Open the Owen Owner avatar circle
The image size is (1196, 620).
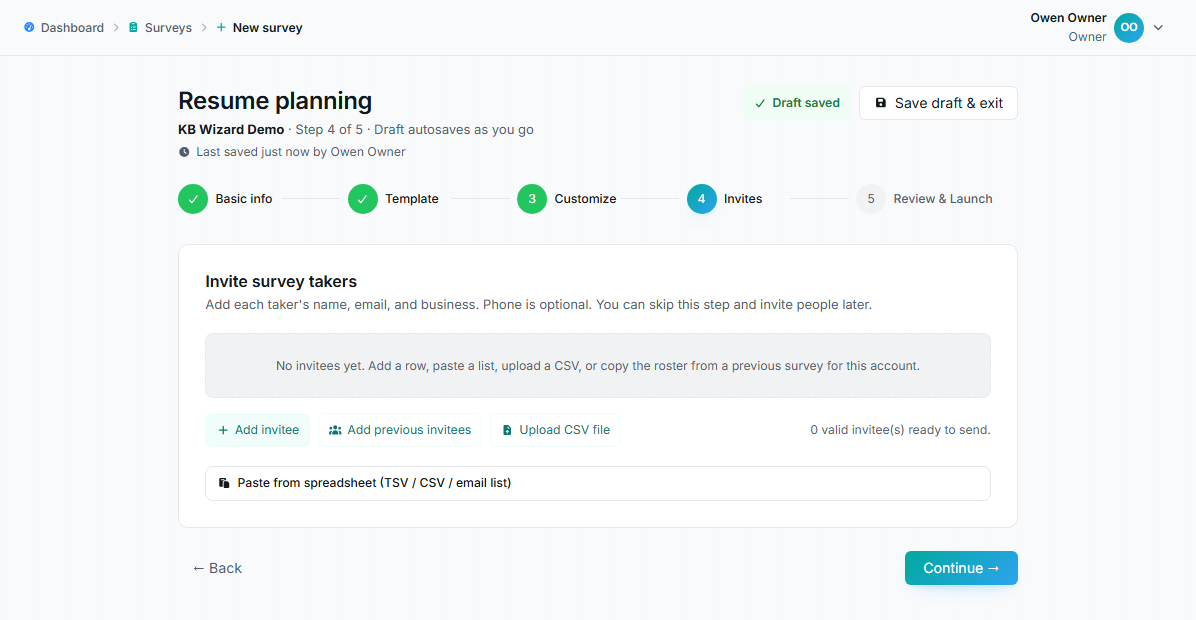pyautogui.click(x=1129, y=27)
